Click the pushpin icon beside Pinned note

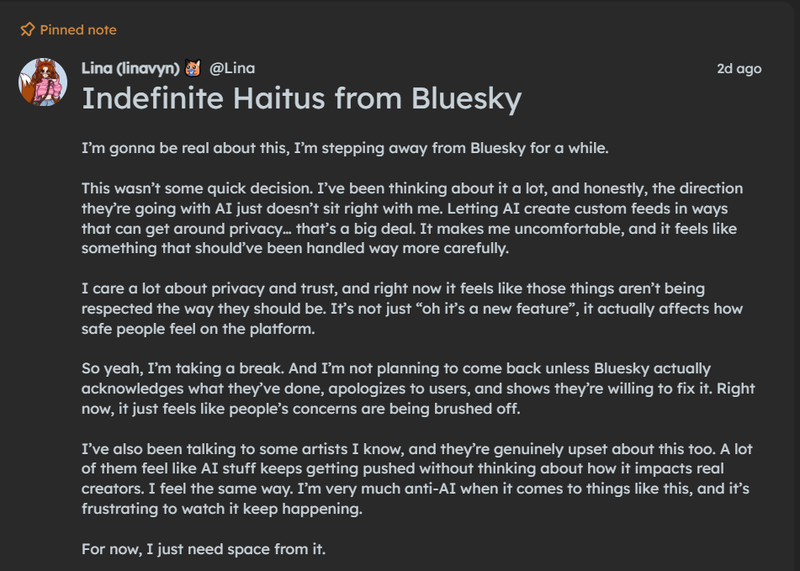coord(27,30)
